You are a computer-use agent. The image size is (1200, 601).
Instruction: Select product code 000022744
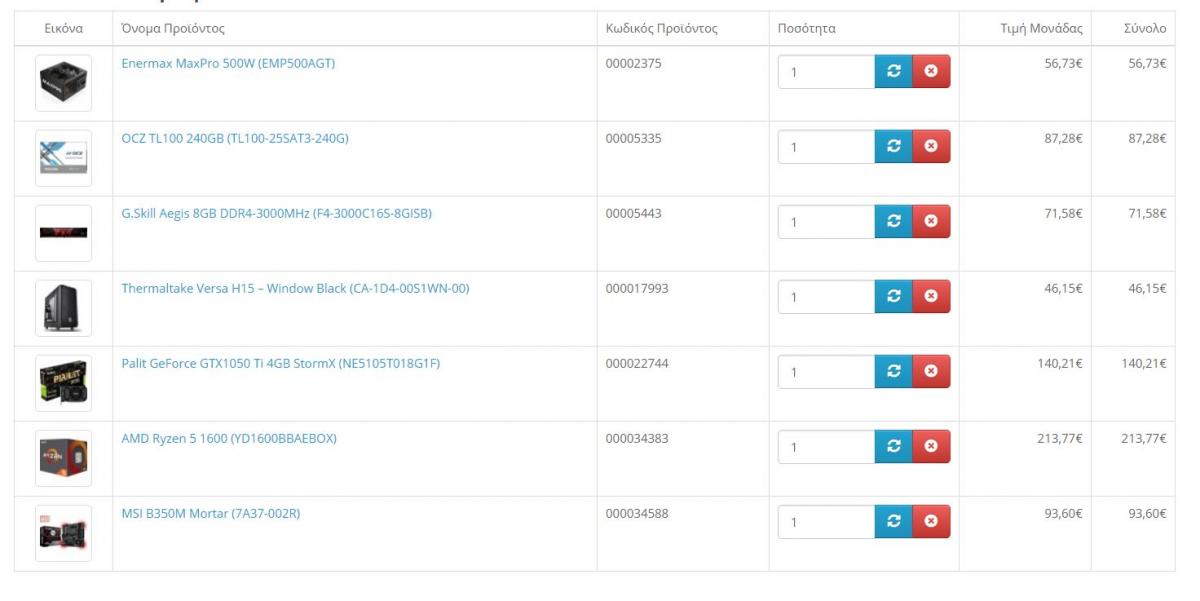pos(637,363)
